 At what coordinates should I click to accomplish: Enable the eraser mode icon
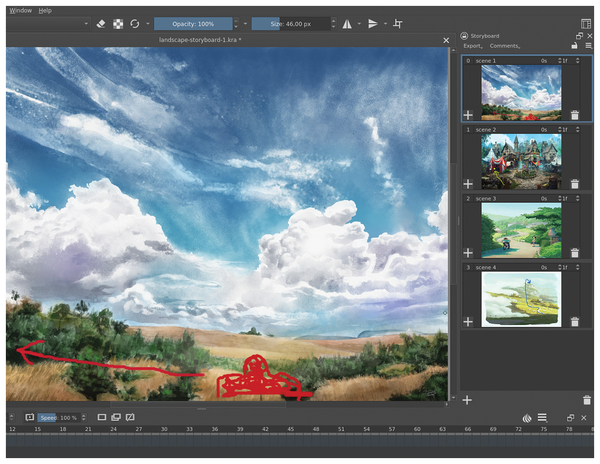tap(100, 23)
